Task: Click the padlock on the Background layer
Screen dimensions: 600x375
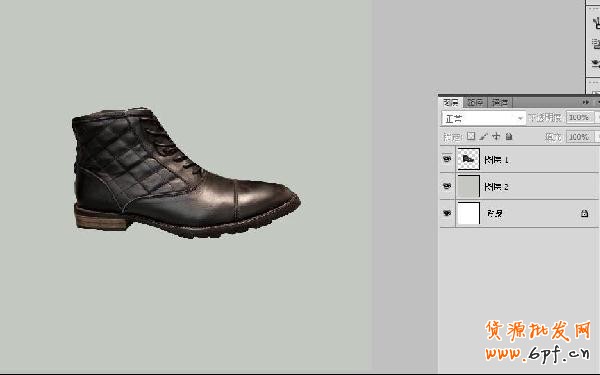Action: [584, 213]
